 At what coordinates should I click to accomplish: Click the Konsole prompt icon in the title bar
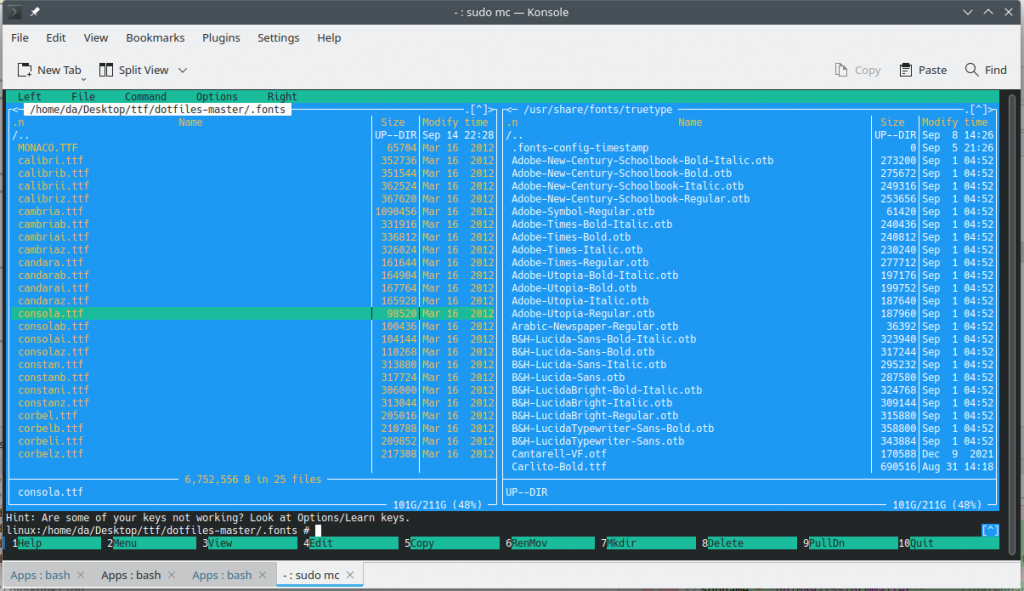pos(14,13)
